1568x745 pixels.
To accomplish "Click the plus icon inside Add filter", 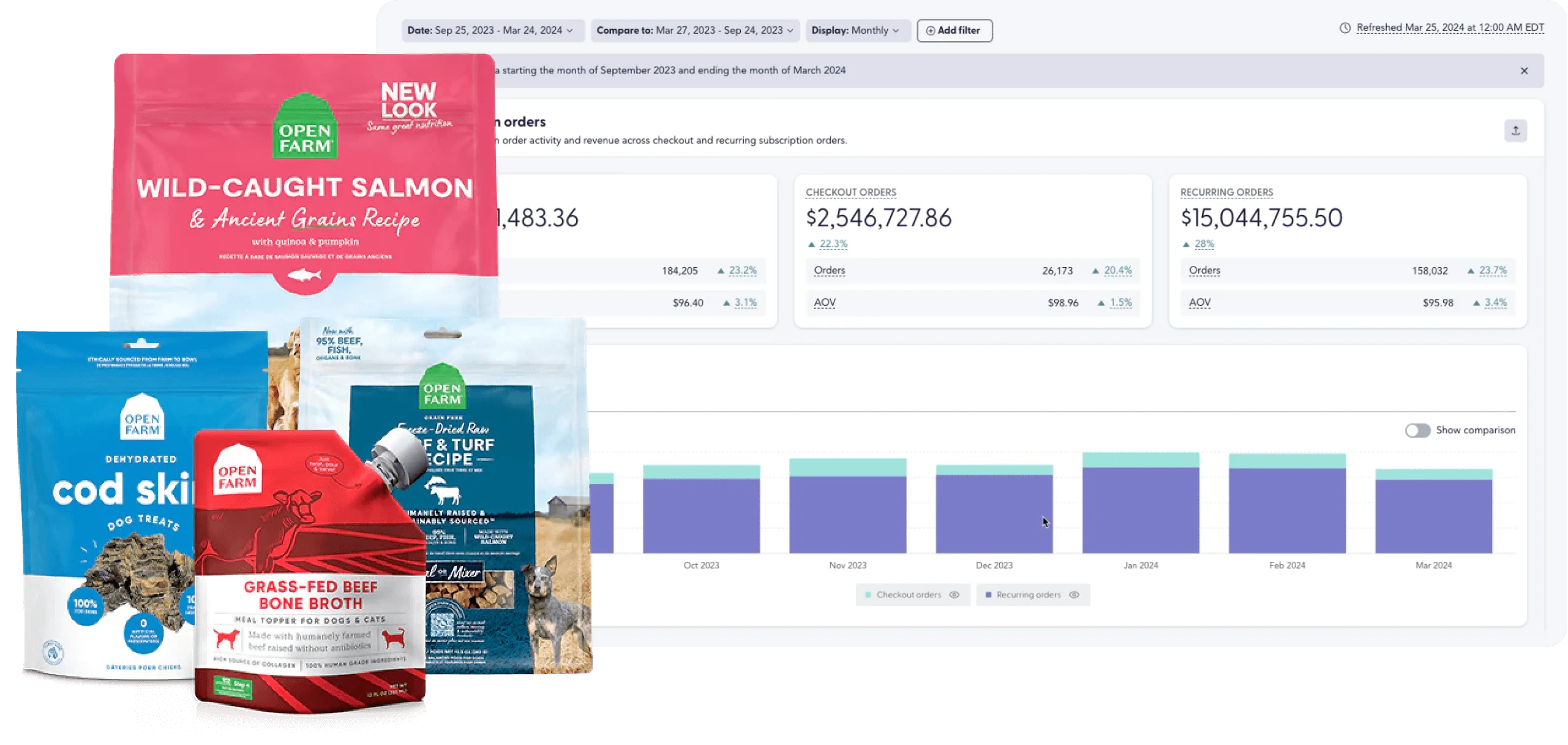I will tap(929, 30).
